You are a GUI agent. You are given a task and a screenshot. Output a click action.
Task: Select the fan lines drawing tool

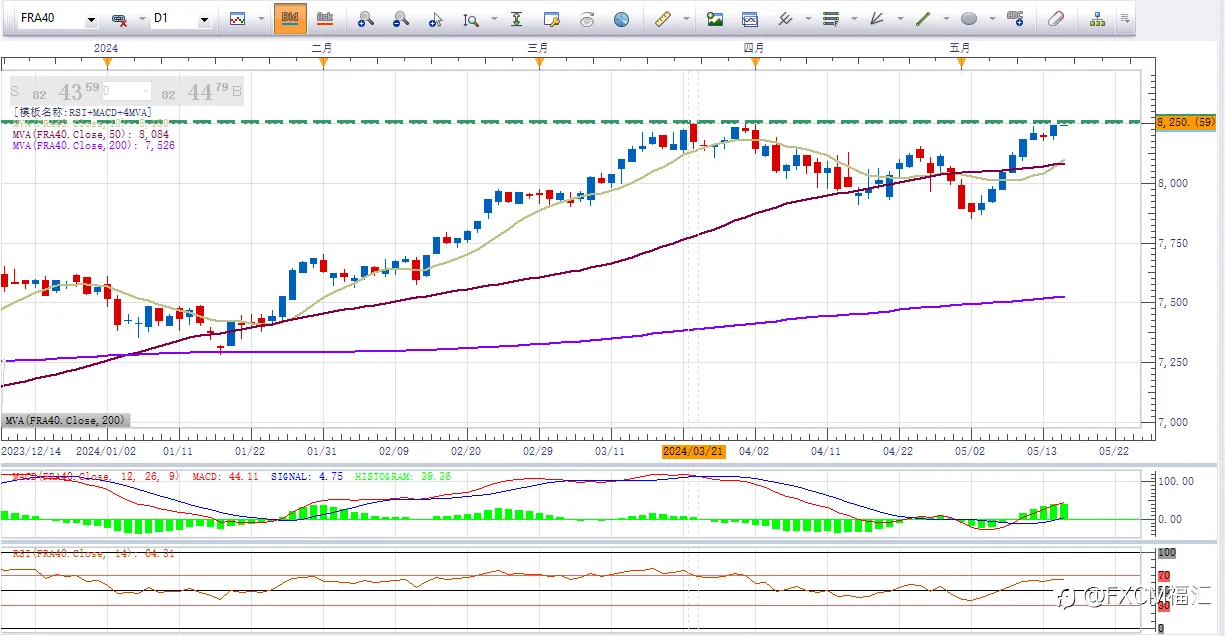coord(877,19)
